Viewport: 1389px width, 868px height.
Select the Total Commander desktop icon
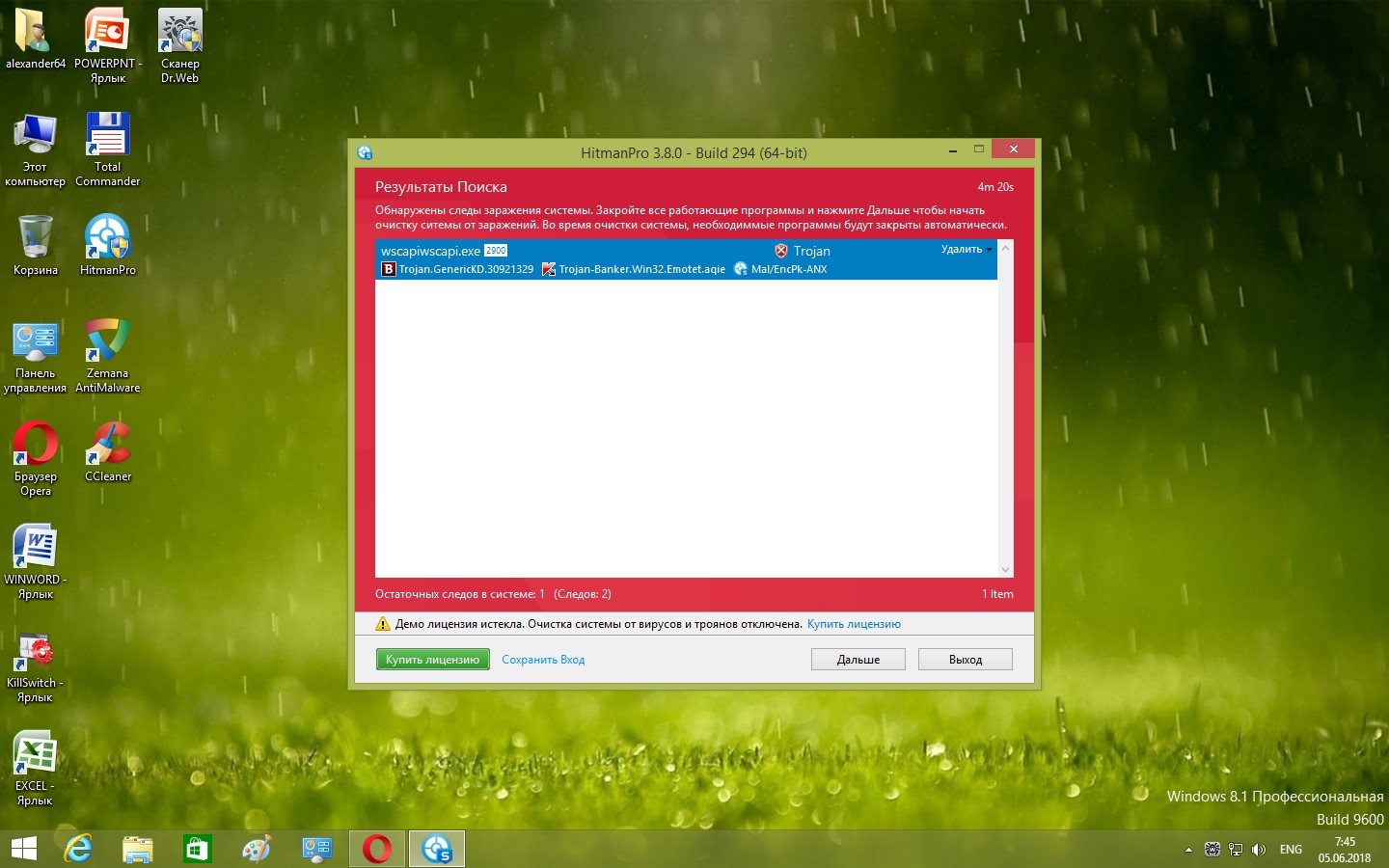tap(107, 149)
